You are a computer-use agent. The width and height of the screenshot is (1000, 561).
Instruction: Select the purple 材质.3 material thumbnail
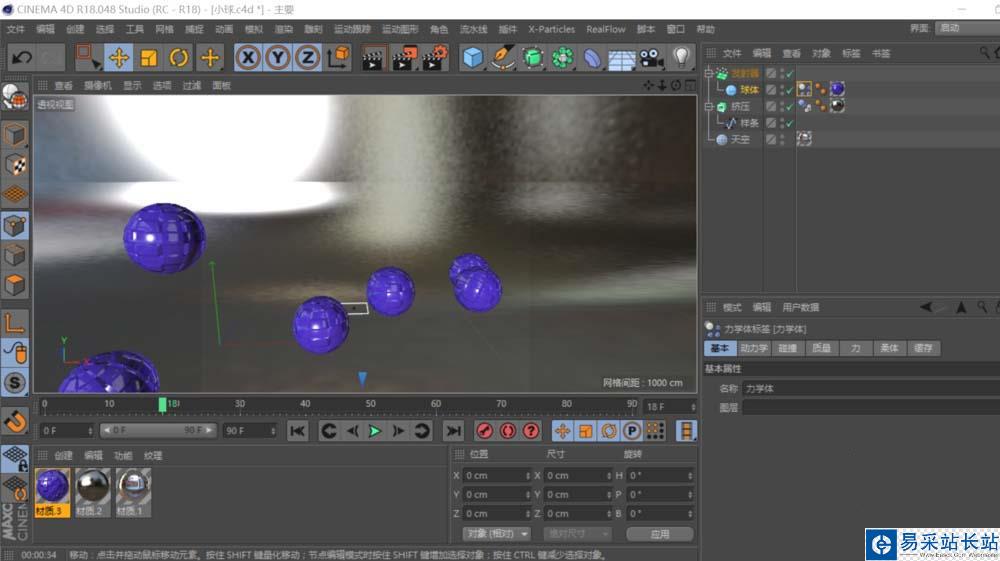[x=52, y=487]
